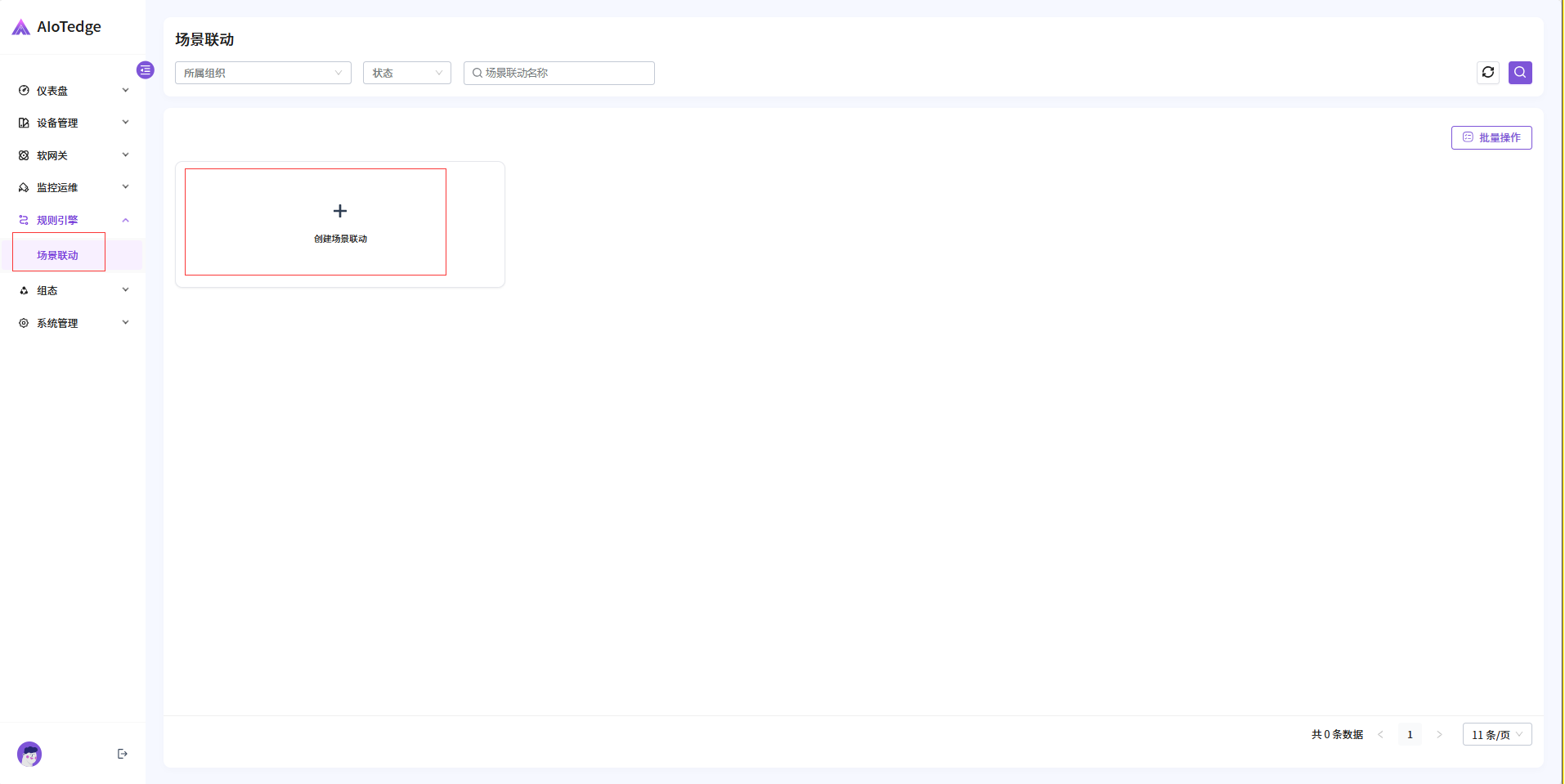
Task: Click the 共 0 条数据 total text
Action: pyautogui.click(x=1337, y=734)
